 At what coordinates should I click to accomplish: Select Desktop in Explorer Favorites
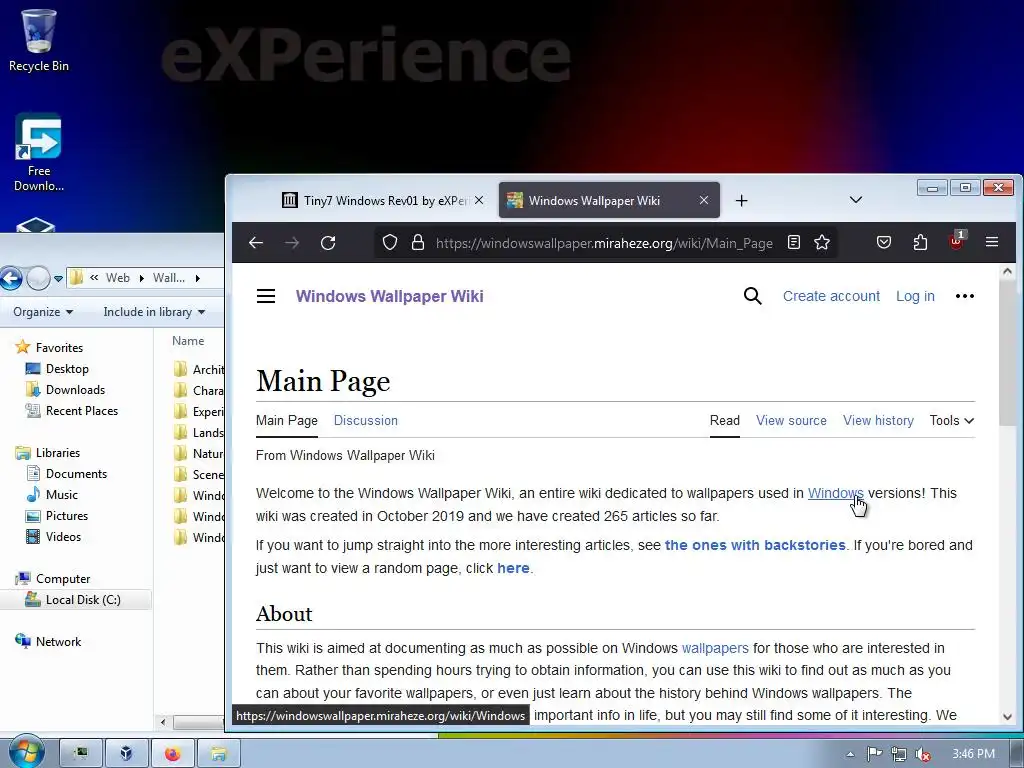(x=67, y=369)
